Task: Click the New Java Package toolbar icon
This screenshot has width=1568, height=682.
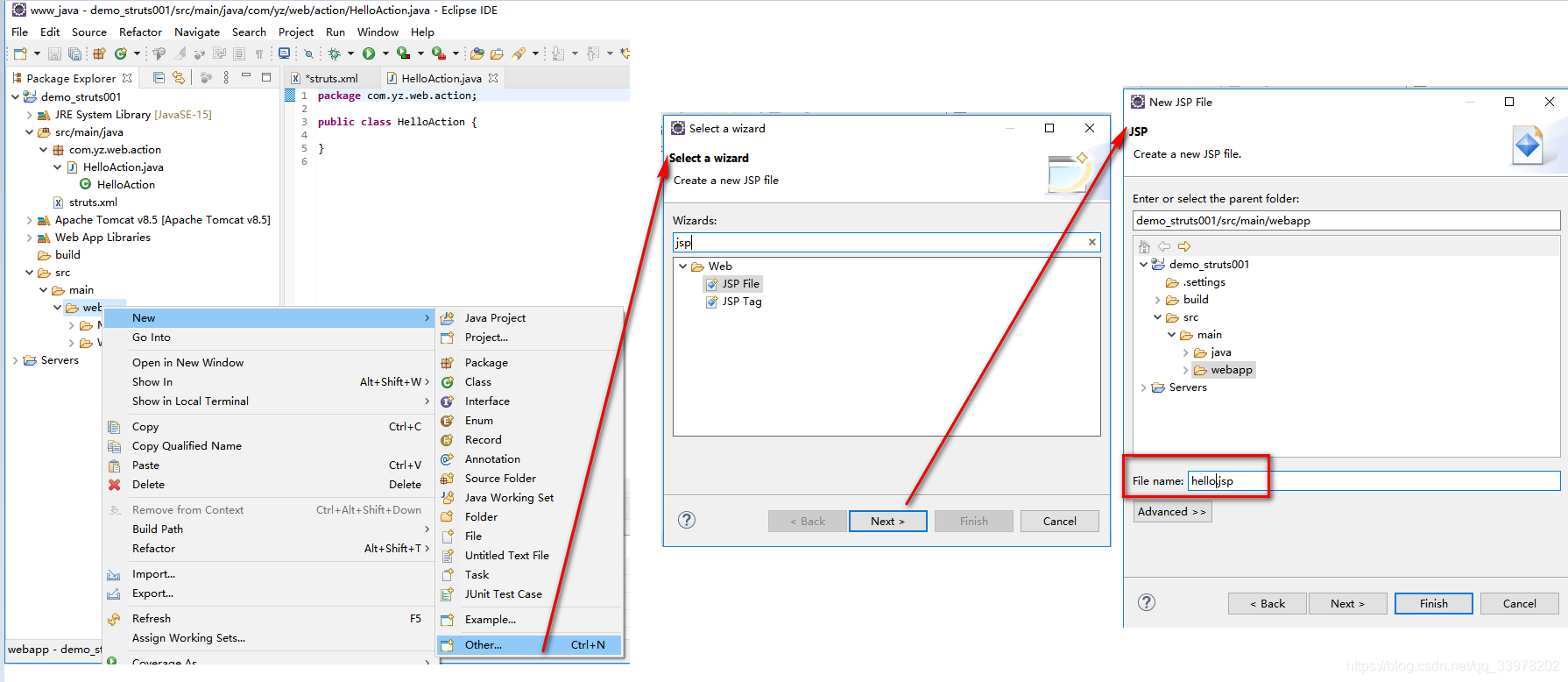Action: coord(99,53)
